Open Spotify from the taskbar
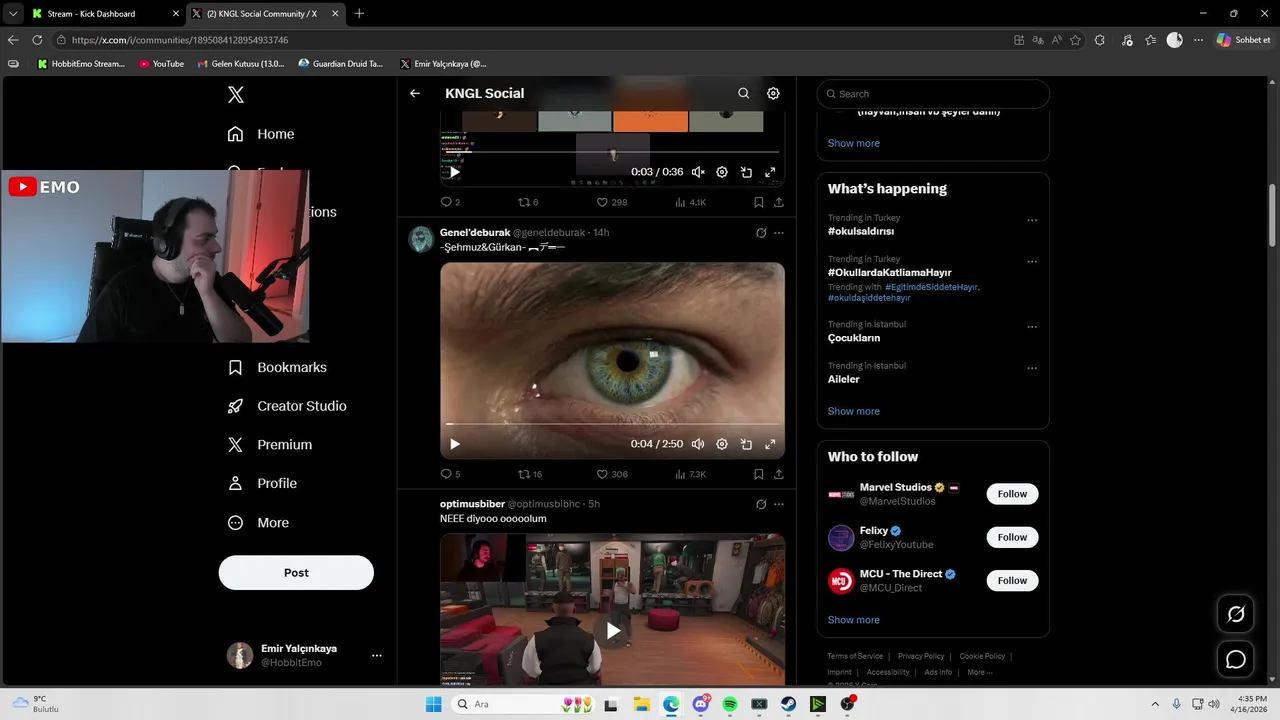This screenshot has height=720, width=1280. click(x=730, y=704)
